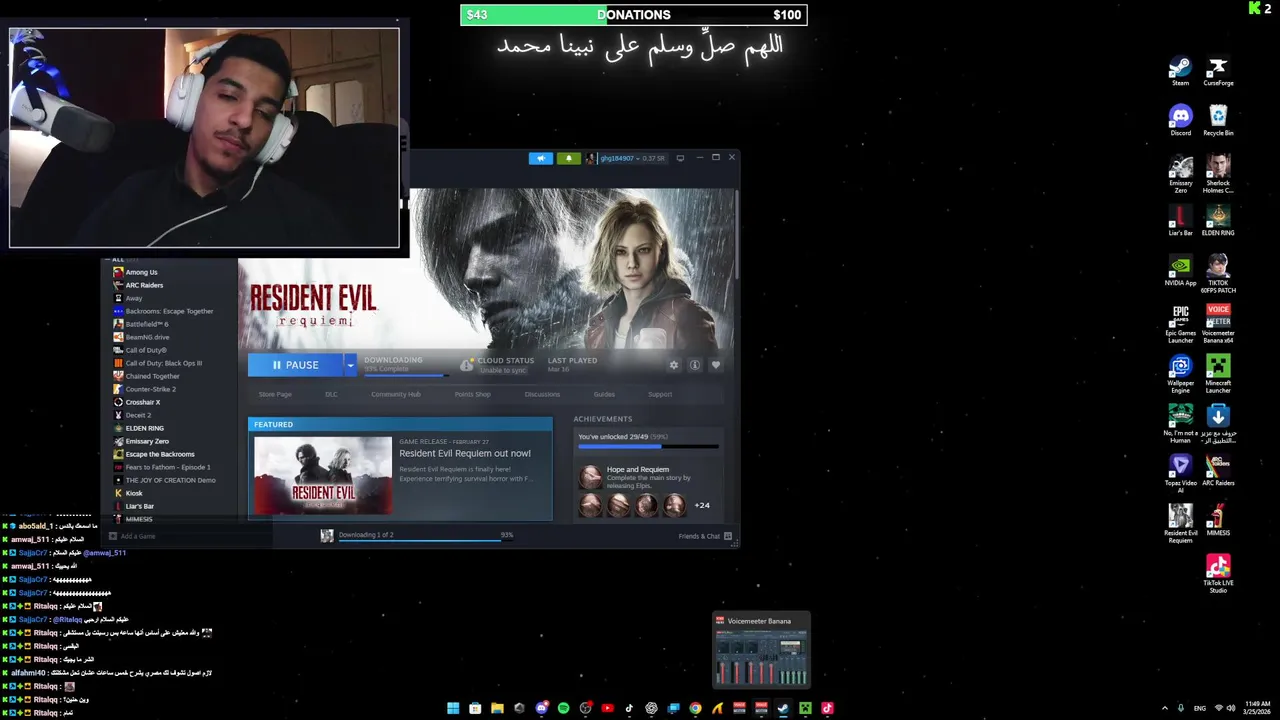1280x720 pixels.
Task: Click the achievements progress bar
Action: (648, 447)
